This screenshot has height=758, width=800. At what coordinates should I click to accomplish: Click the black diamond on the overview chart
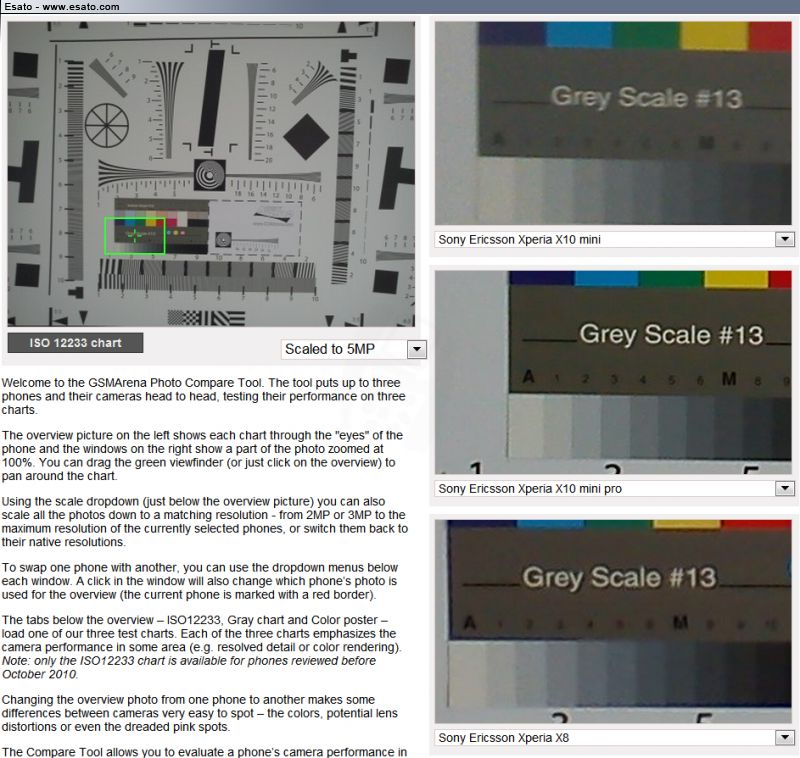tap(306, 136)
